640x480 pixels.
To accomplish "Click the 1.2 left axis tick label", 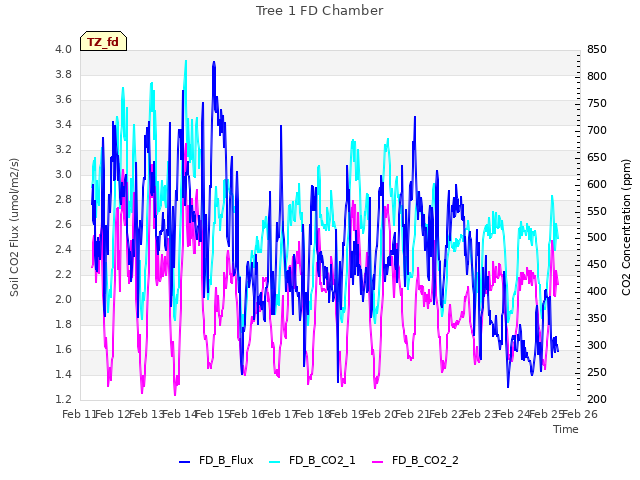I will [63, 399].
